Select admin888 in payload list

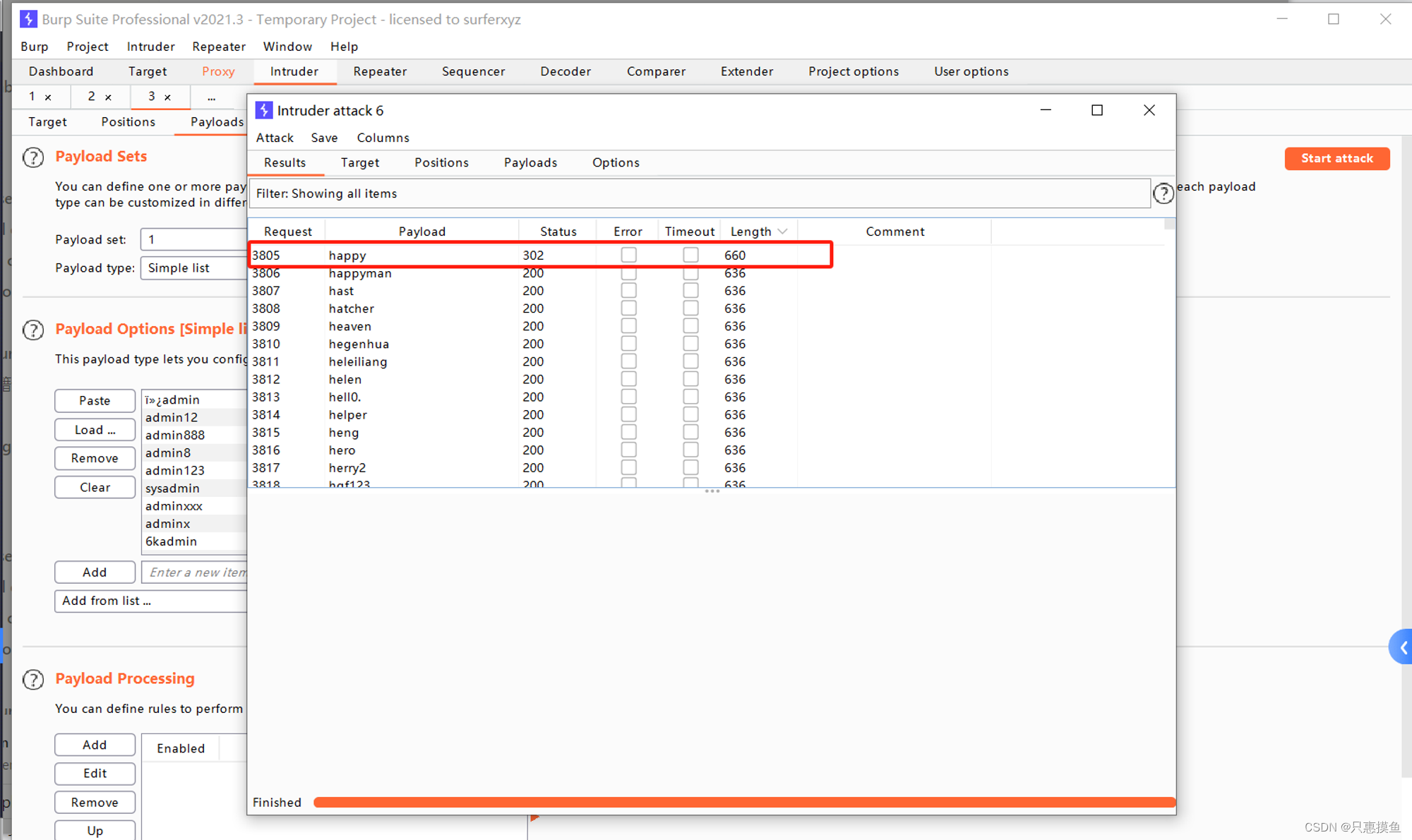coord(194,435)
